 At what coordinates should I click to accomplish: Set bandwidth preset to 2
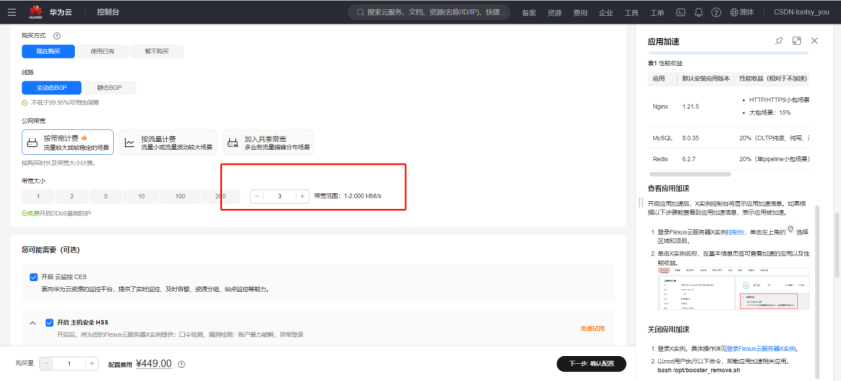pos(71,196)
